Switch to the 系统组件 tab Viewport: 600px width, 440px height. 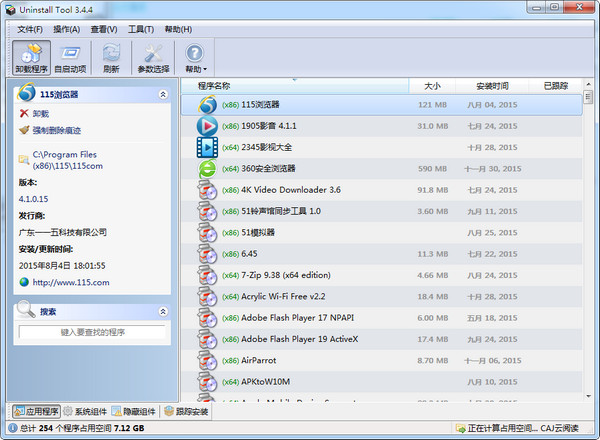pos(85,412)
